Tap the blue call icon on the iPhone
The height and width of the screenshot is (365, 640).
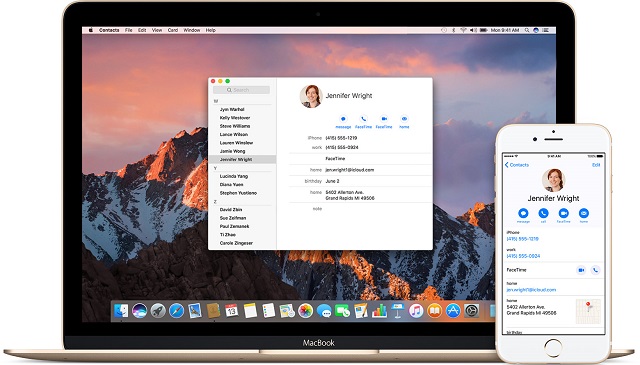pyautogui.click(x=543, y=213)
